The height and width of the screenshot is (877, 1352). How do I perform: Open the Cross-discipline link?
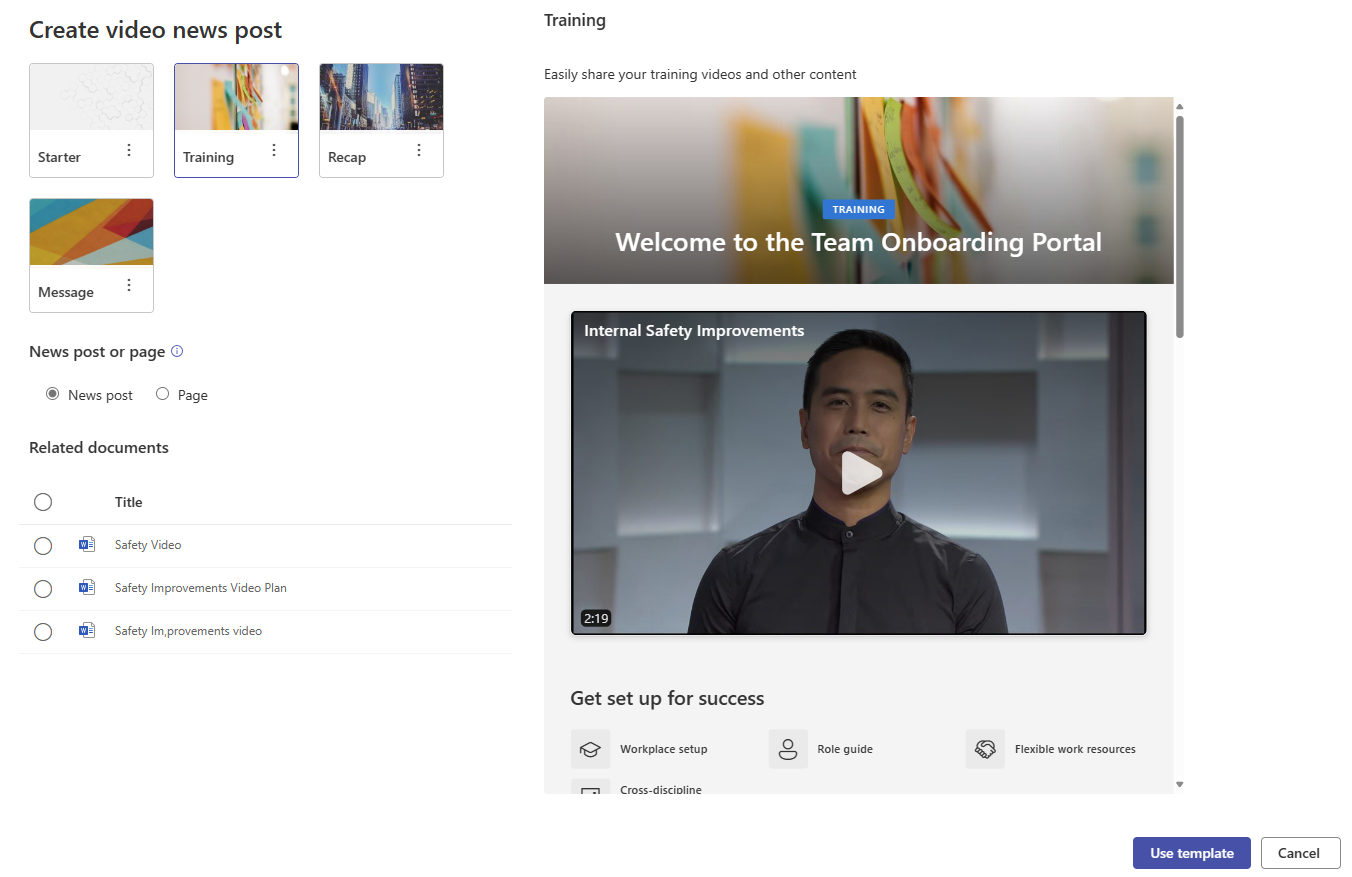click(x=661, y=789)
